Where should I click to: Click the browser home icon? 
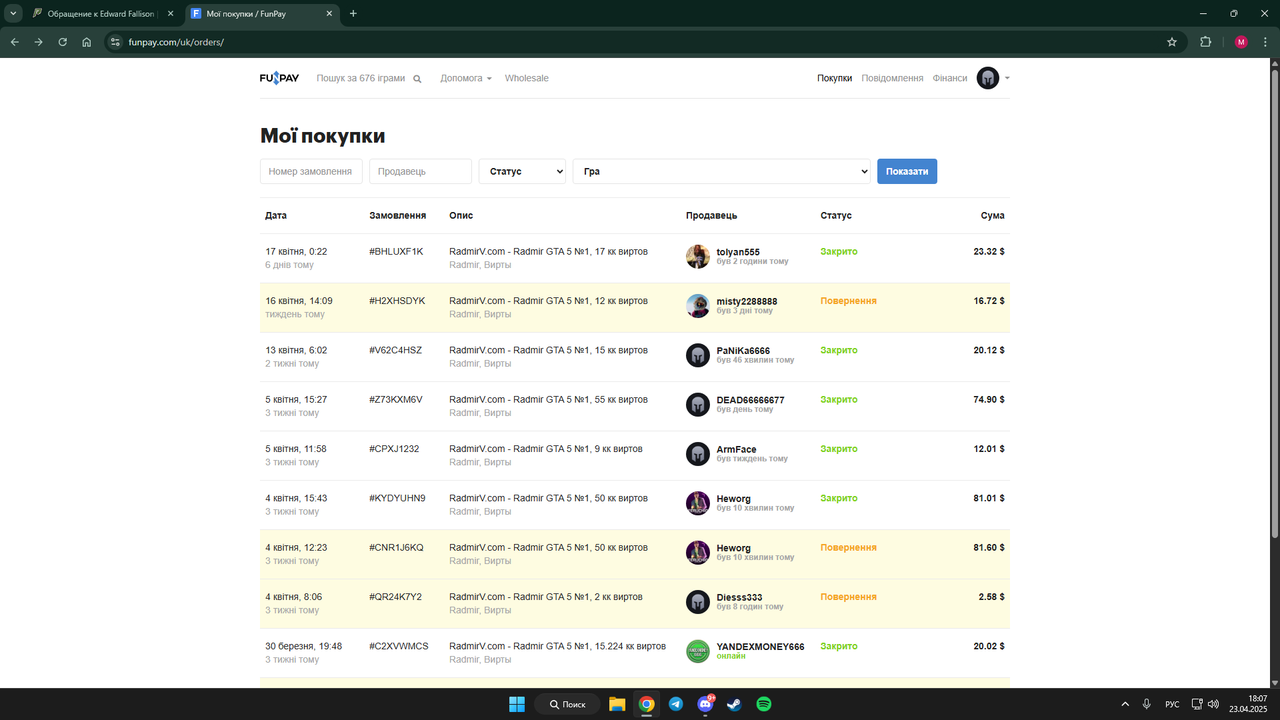pyautogui.click(x=87, y=42)
